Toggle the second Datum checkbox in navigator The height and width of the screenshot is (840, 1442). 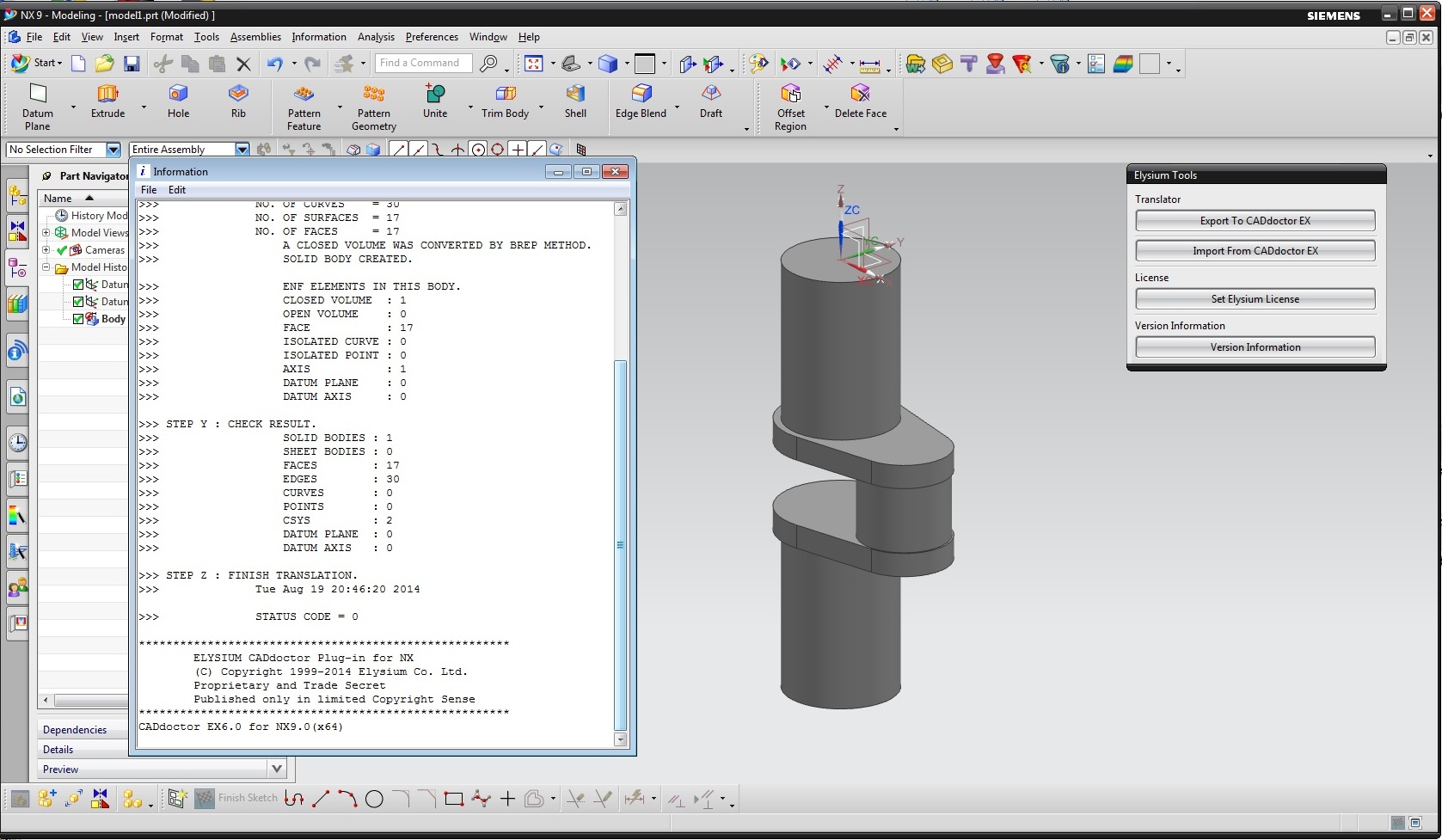click(x=78, y=302)
